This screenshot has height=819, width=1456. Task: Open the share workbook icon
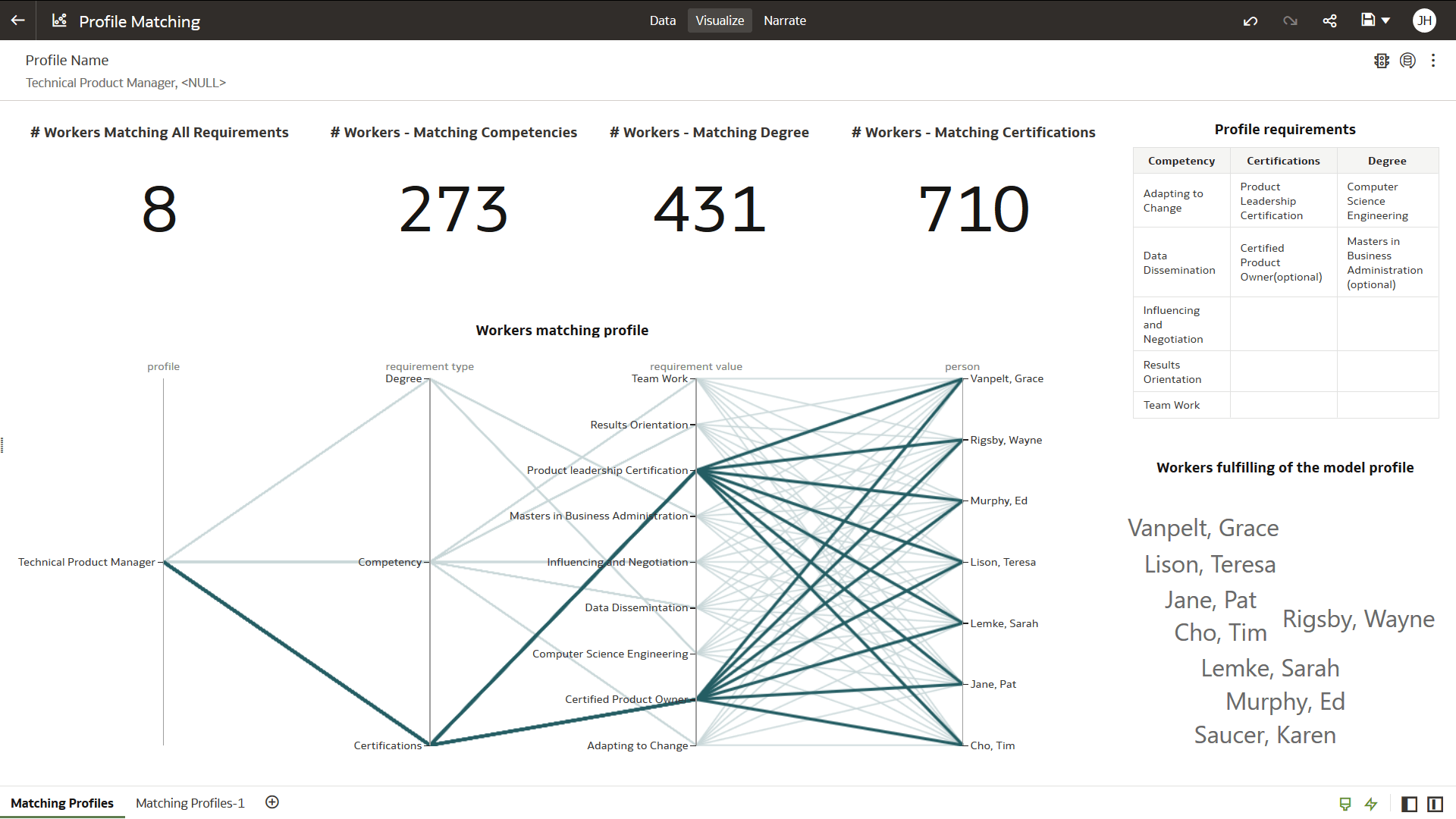click(x=1329, y=20)
